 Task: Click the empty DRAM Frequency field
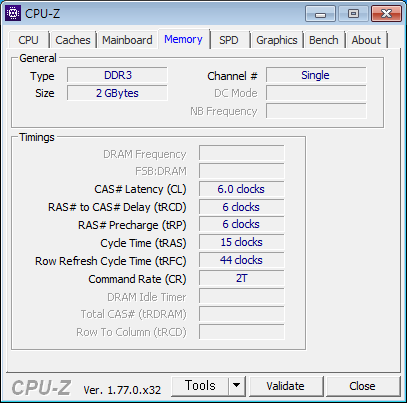click(242, 153)
